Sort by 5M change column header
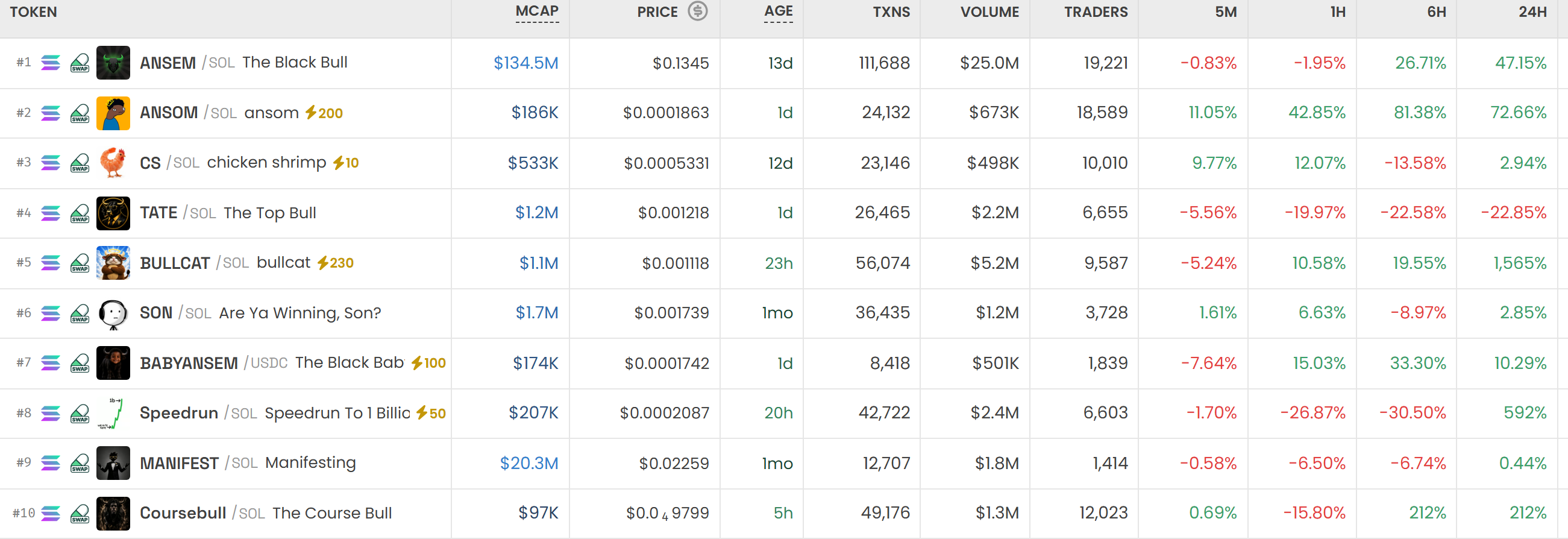This screenshot has width=1568, height=539. [1225, 12]
